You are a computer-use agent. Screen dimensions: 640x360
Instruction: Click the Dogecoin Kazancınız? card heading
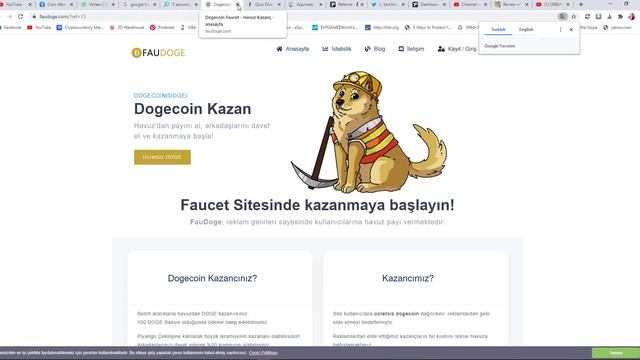tap(212, 278)
